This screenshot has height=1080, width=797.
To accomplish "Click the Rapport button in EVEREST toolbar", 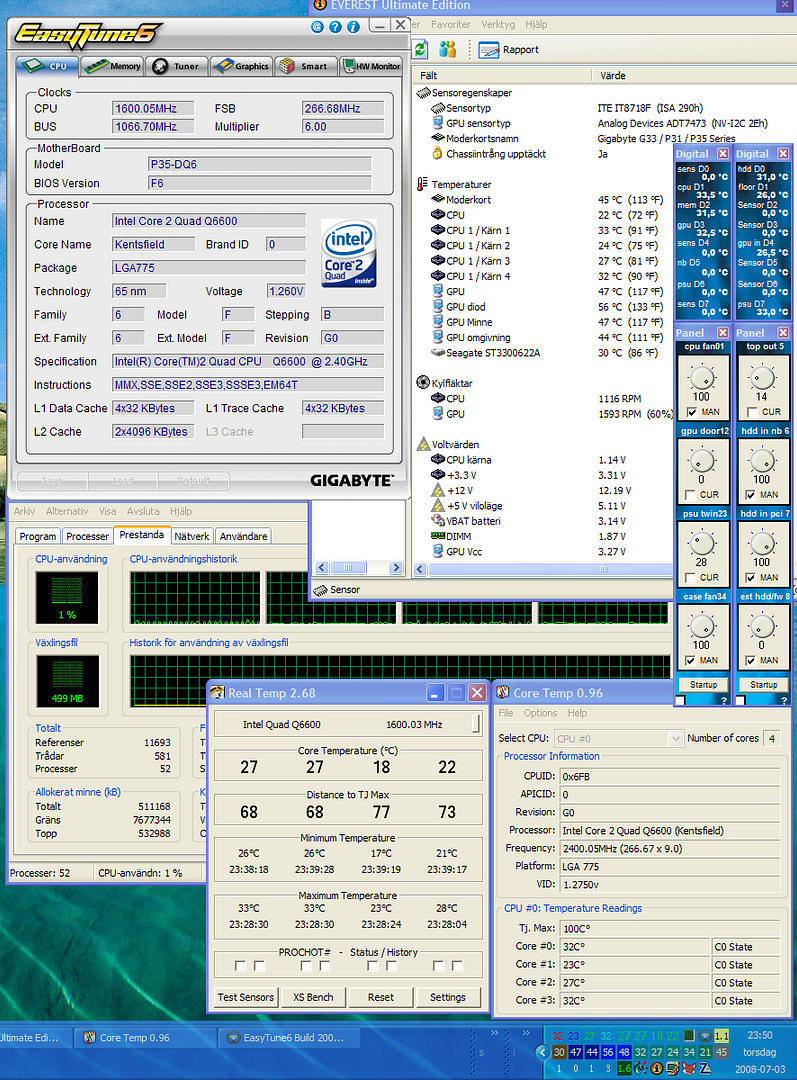I will [509, 50].
